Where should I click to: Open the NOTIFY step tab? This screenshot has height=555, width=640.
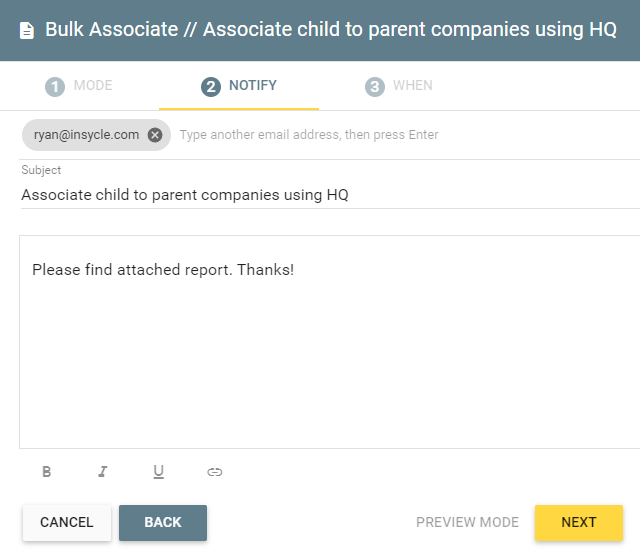click(239, 86)
